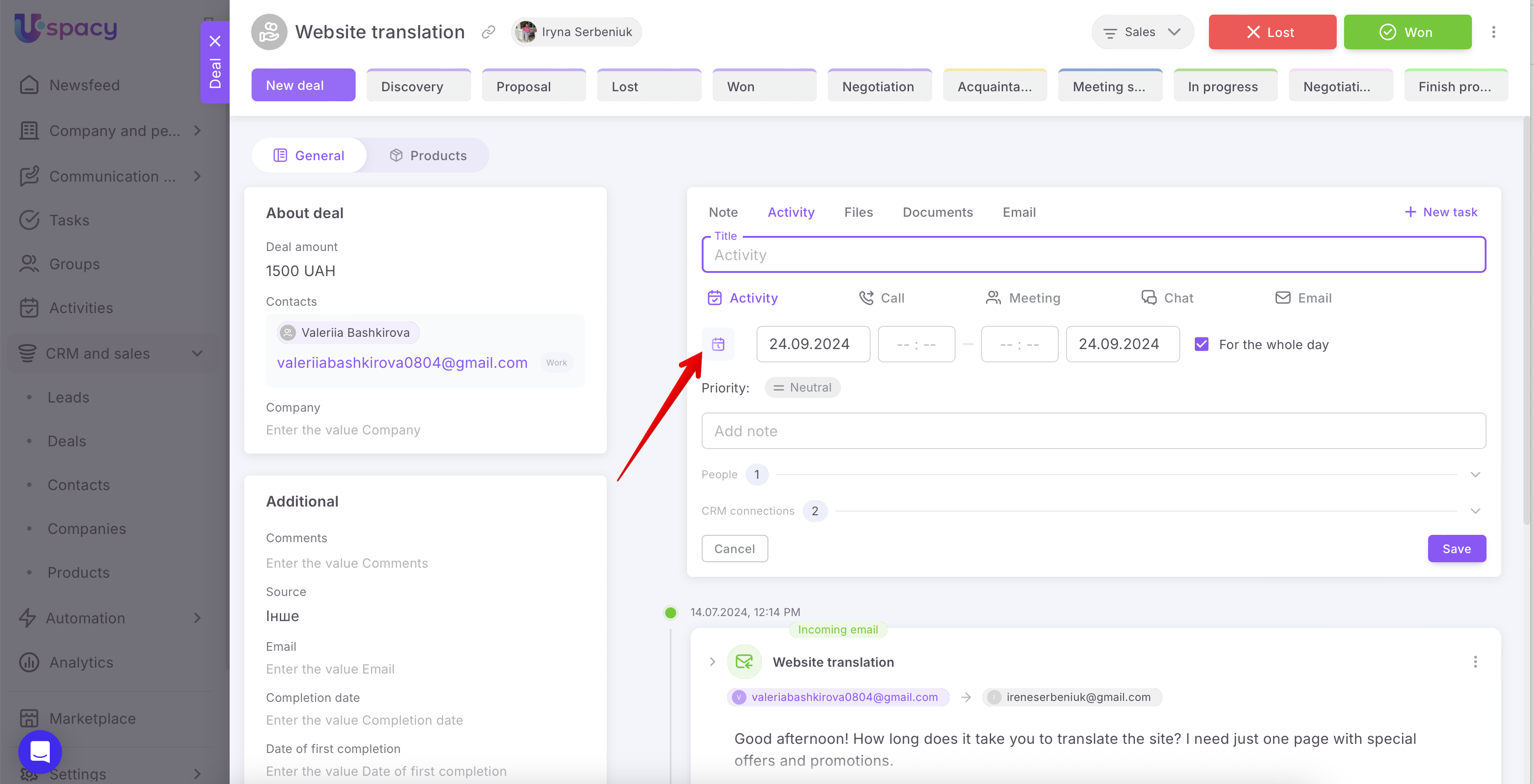Open the Sales pipeline dropdown
The height and width of the screenshot is (784, 1534).
pyautogui.click(x=1142, y=32)
